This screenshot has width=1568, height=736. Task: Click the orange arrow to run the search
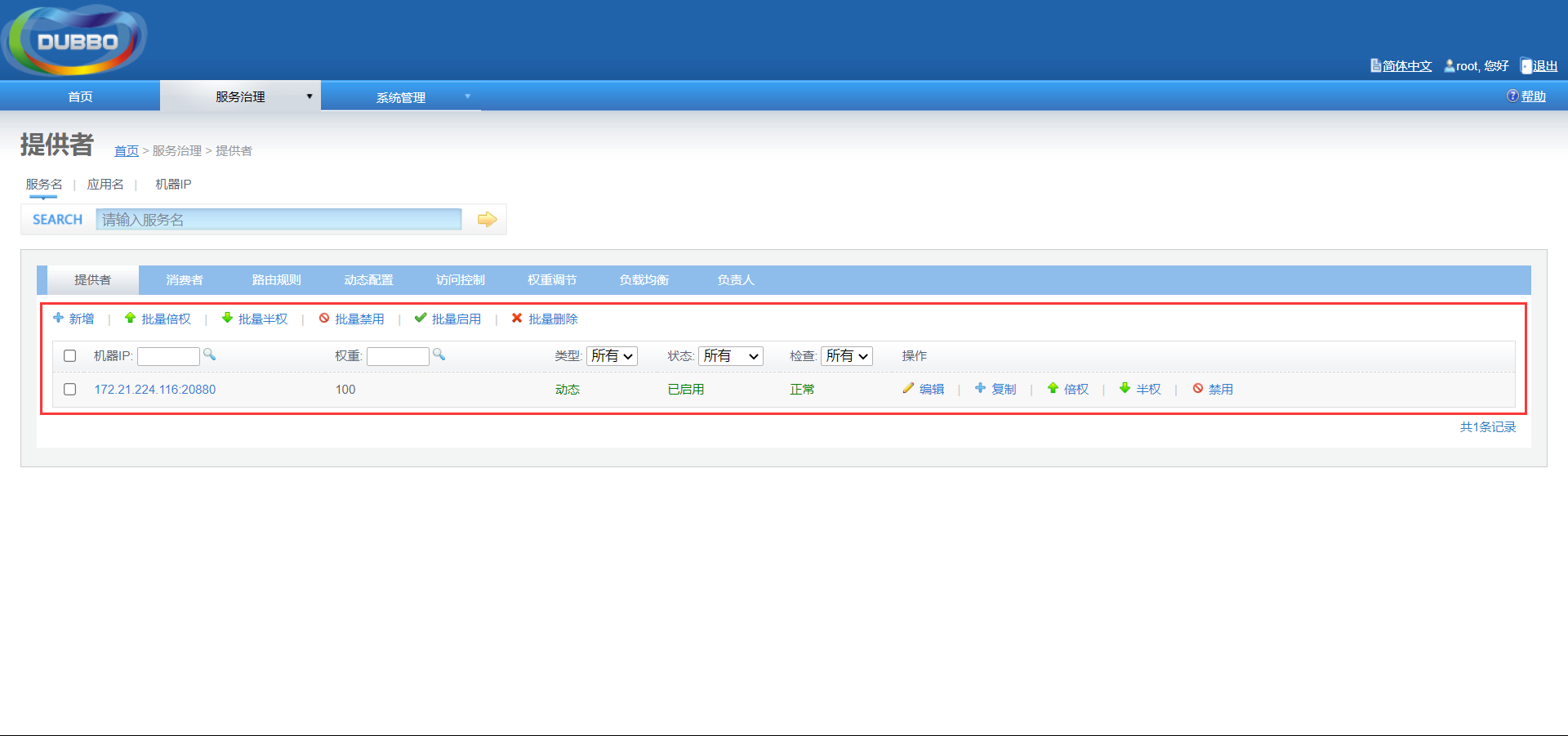[487, 219]
